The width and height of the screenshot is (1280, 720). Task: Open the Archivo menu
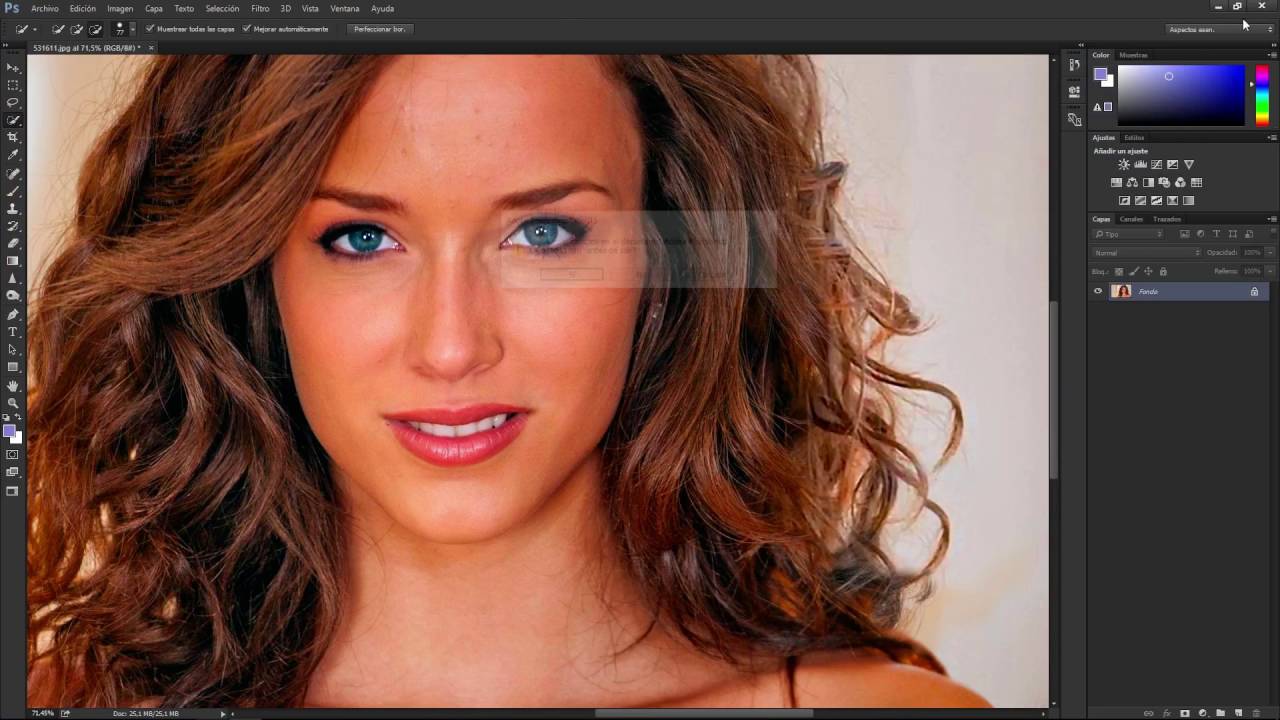[x=45, y=8]
